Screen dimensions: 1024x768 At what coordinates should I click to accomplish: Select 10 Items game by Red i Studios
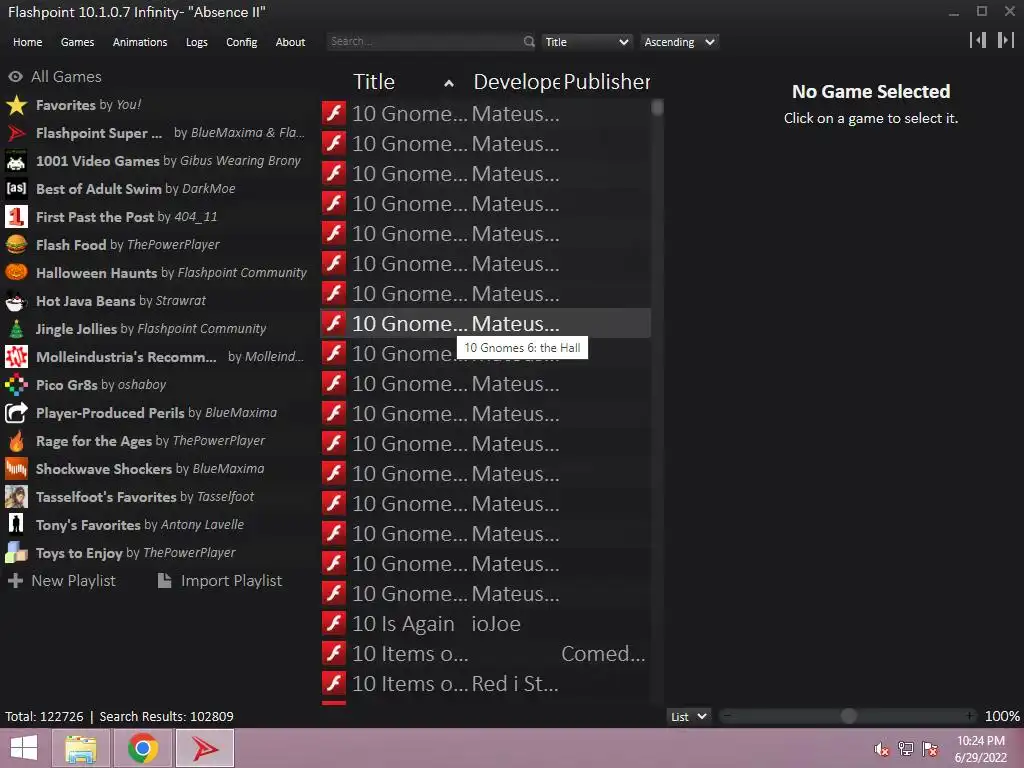pos(485,684)
